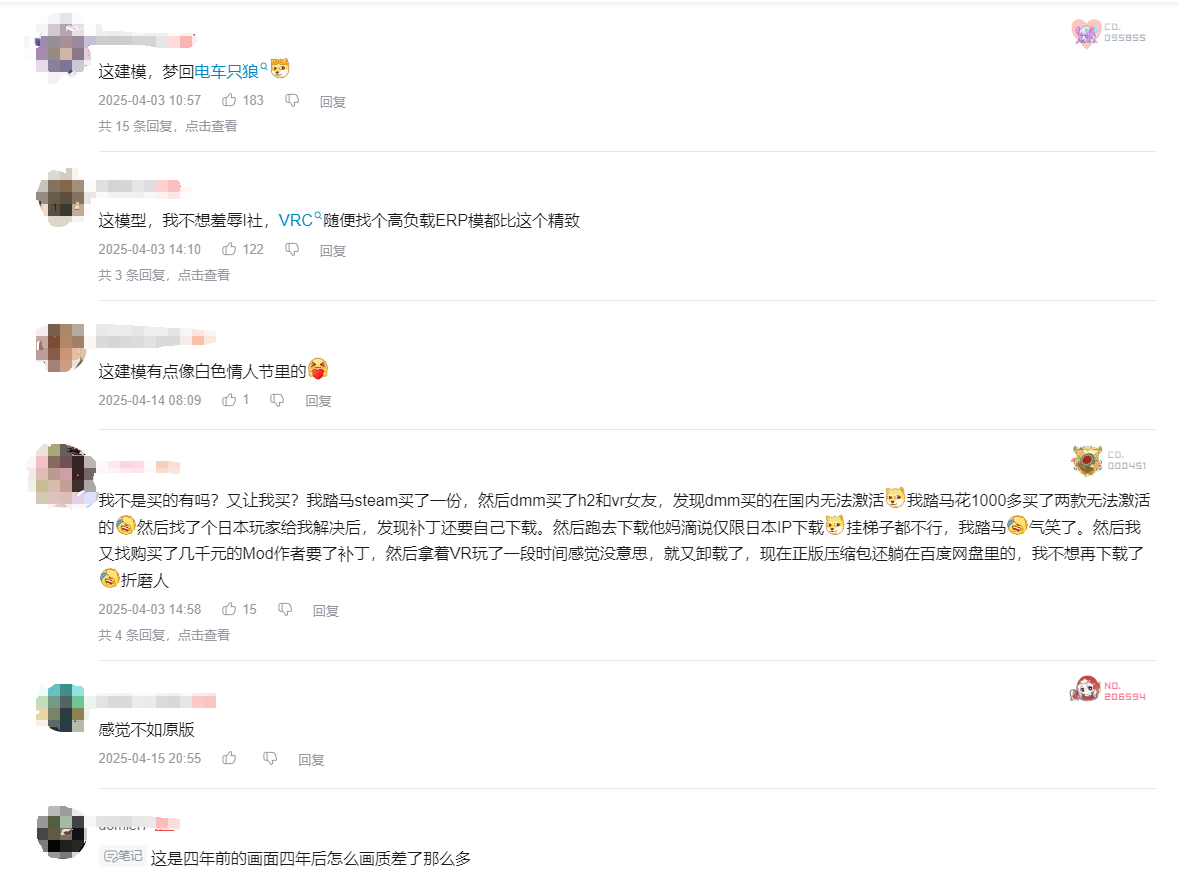
Task: Reply to the 2025-04-03 10:57 comment
Action: [x=333, y=101]
